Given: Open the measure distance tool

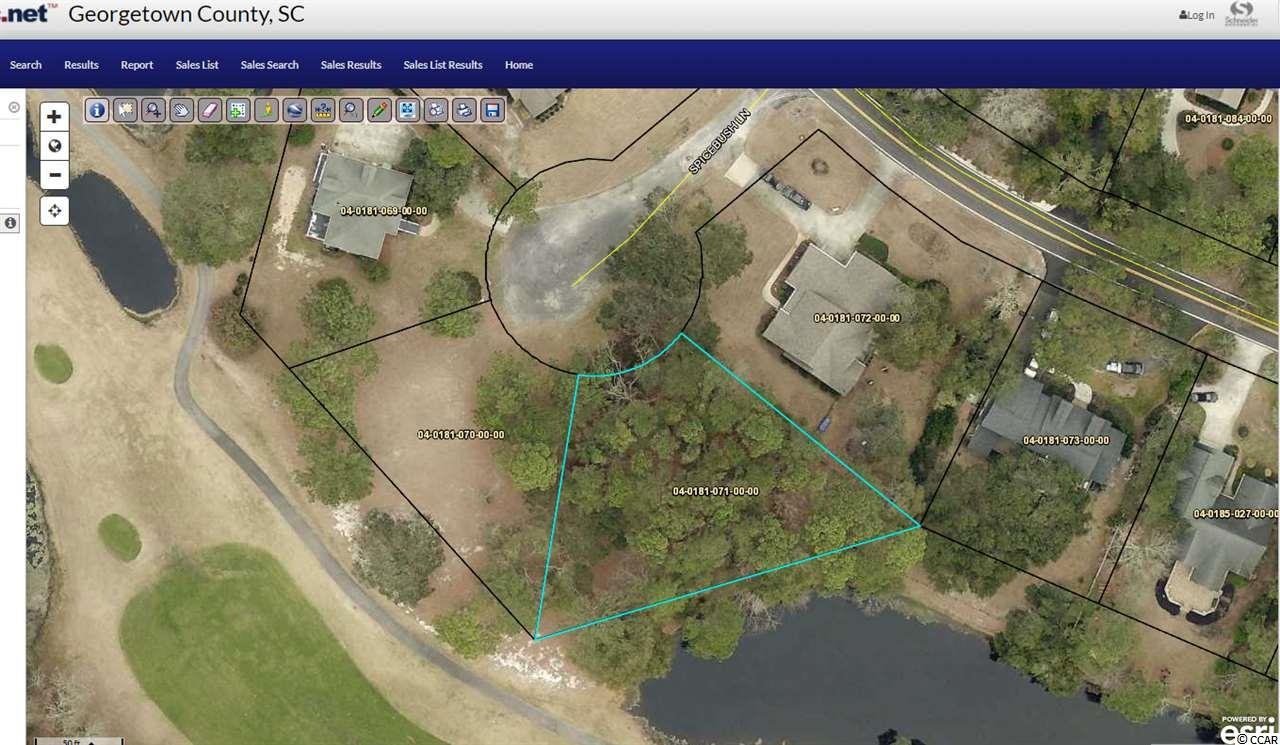Looking at the screenshot, I should (323, 110).
